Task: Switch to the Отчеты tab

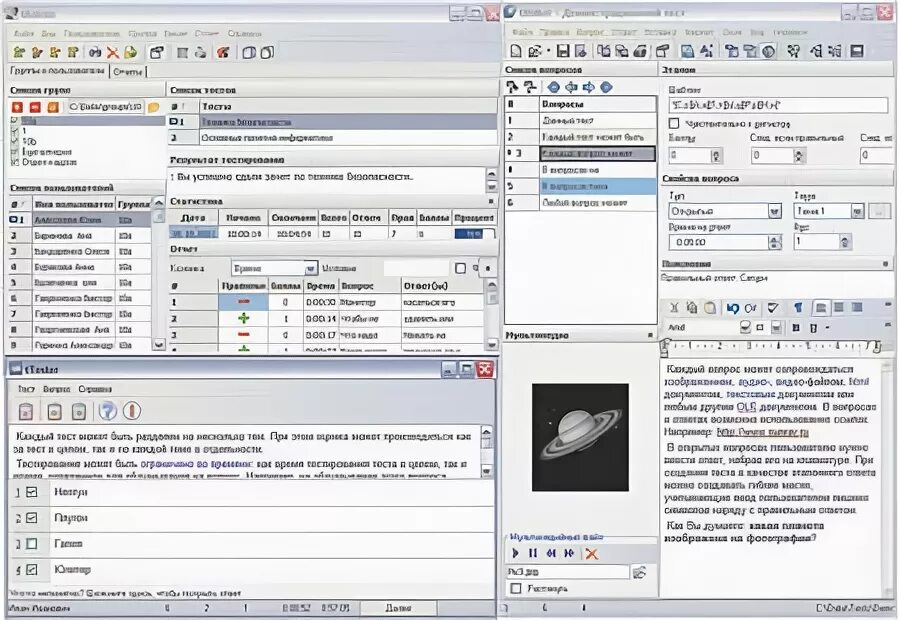Action: coord(127,72)
